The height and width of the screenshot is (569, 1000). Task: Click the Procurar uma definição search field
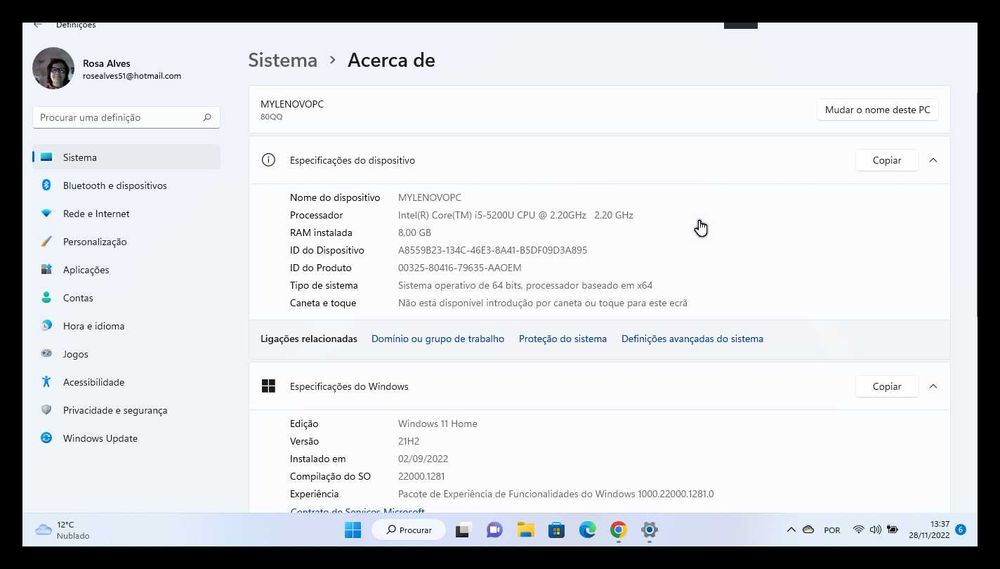126,117
